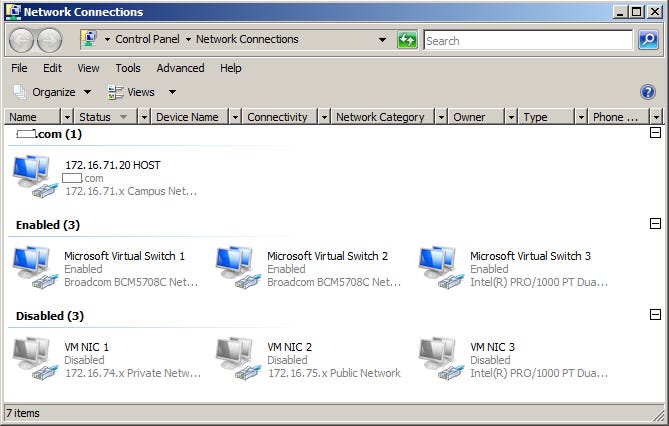The height and width of the screenshot is (426, 669).
Task: Open the File menu
Action: pyautogui.click(x=19, y=68)
